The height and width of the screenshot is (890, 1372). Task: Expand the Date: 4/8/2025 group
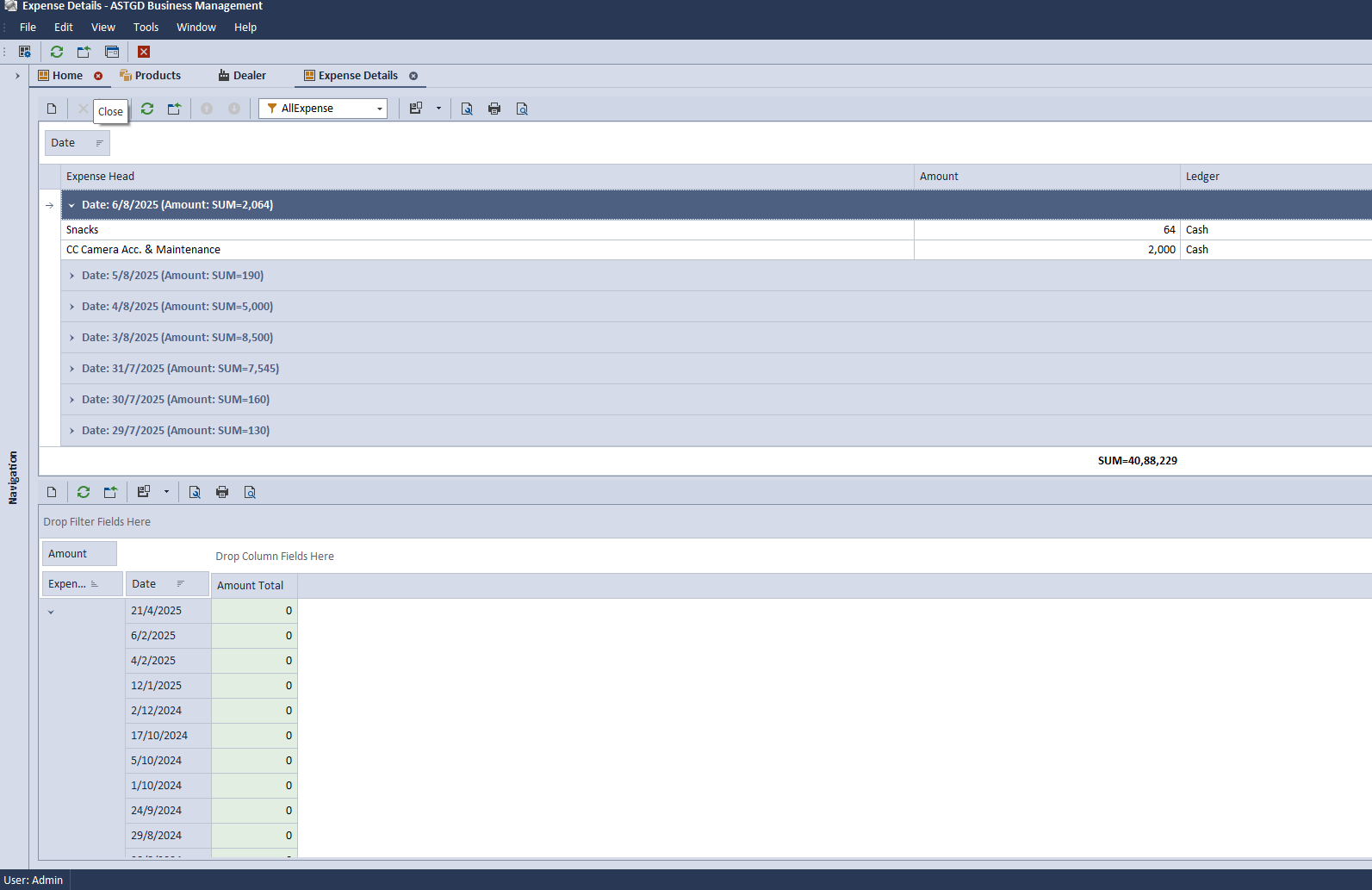click(x=71, y=307)
